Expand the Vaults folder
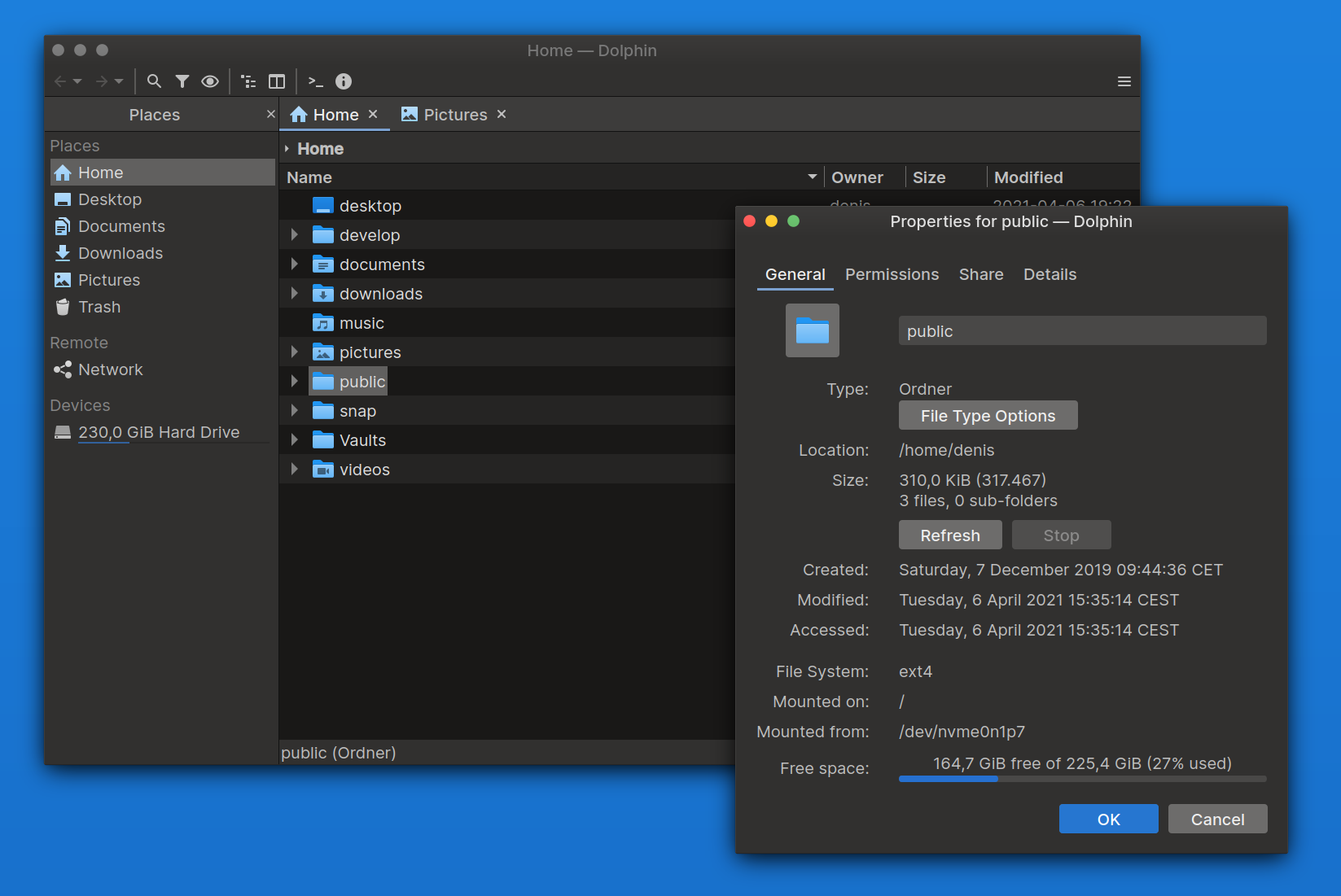This screenshot has height=896, width=1341. 295,440
